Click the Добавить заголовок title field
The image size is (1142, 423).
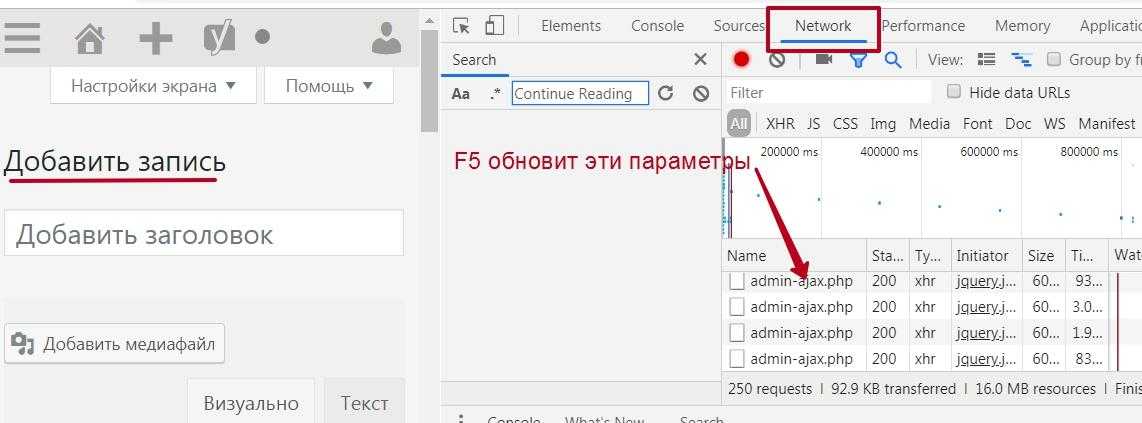coord(204,234)
